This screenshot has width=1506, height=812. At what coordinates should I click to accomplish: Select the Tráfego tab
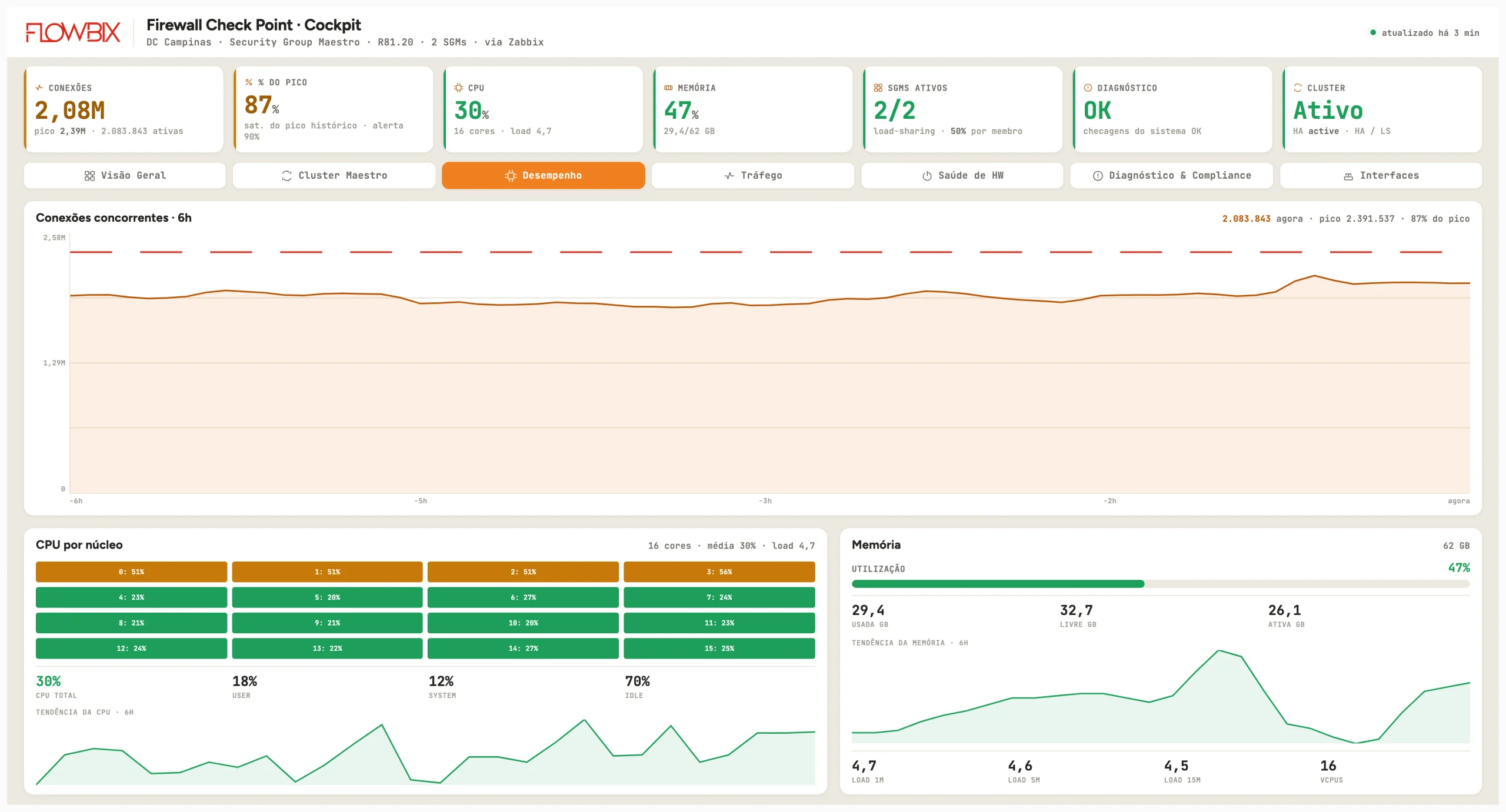pyautogui.click(x=753, y=176)
